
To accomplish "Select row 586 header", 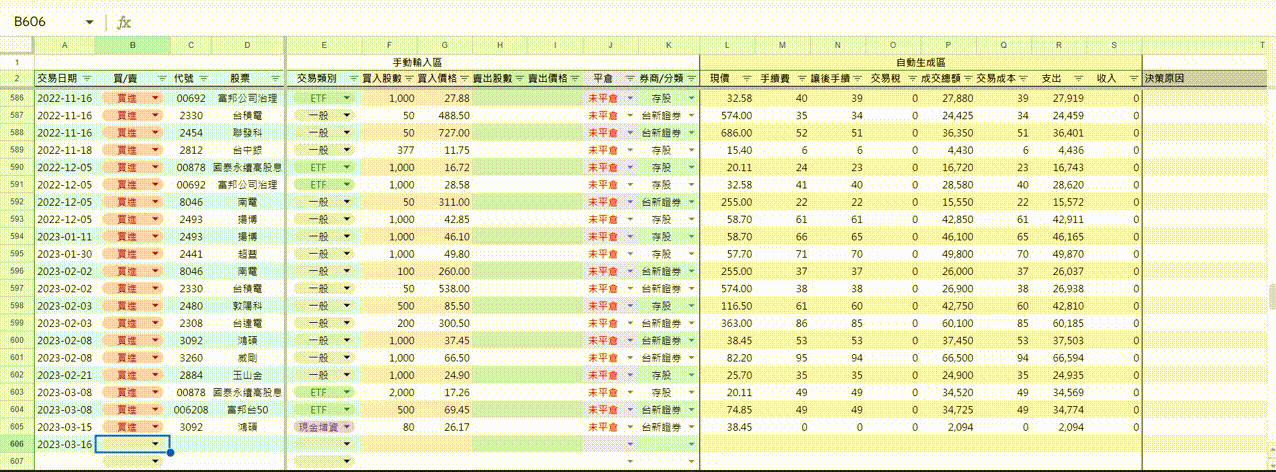I will (x=16, y=98).
